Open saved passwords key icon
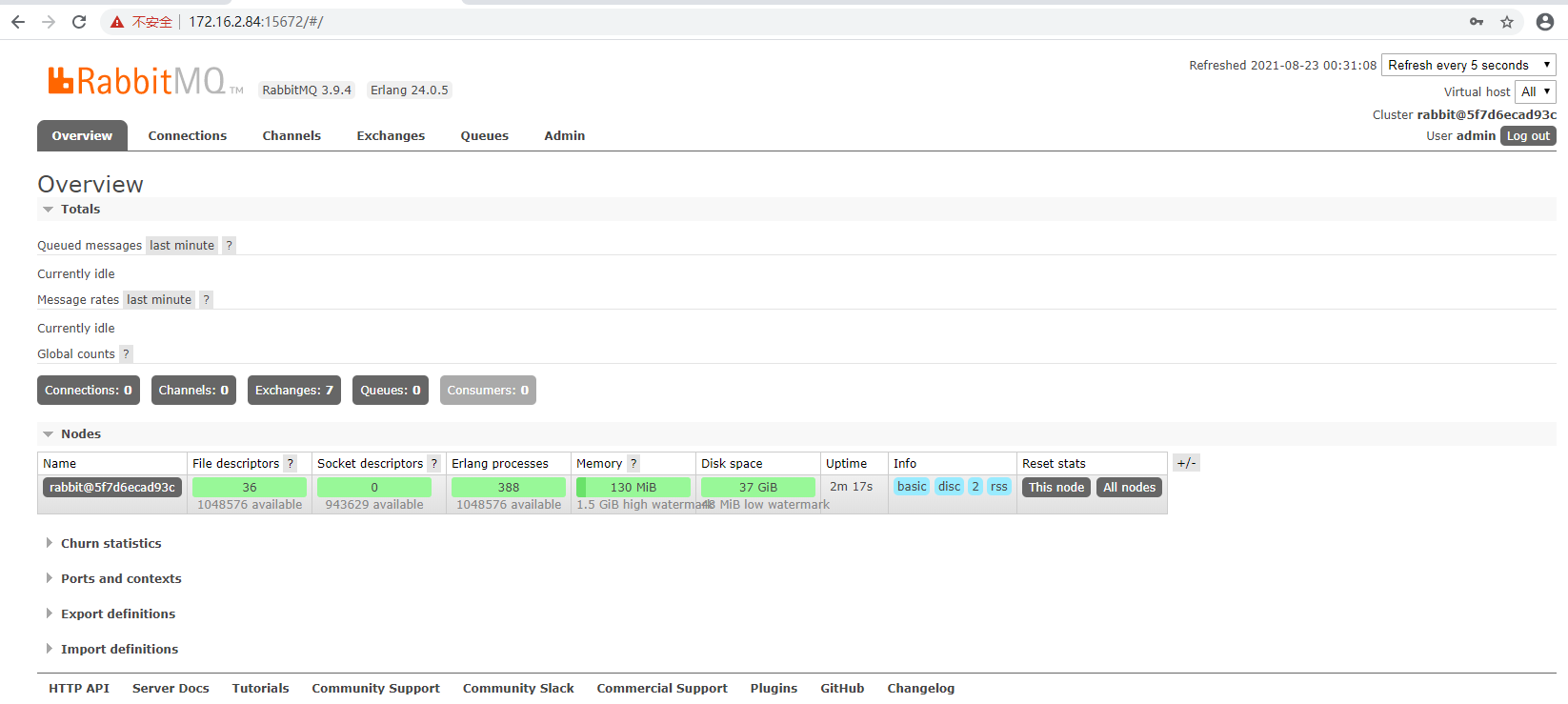Screen dimensions: 1568x704 1477,22
